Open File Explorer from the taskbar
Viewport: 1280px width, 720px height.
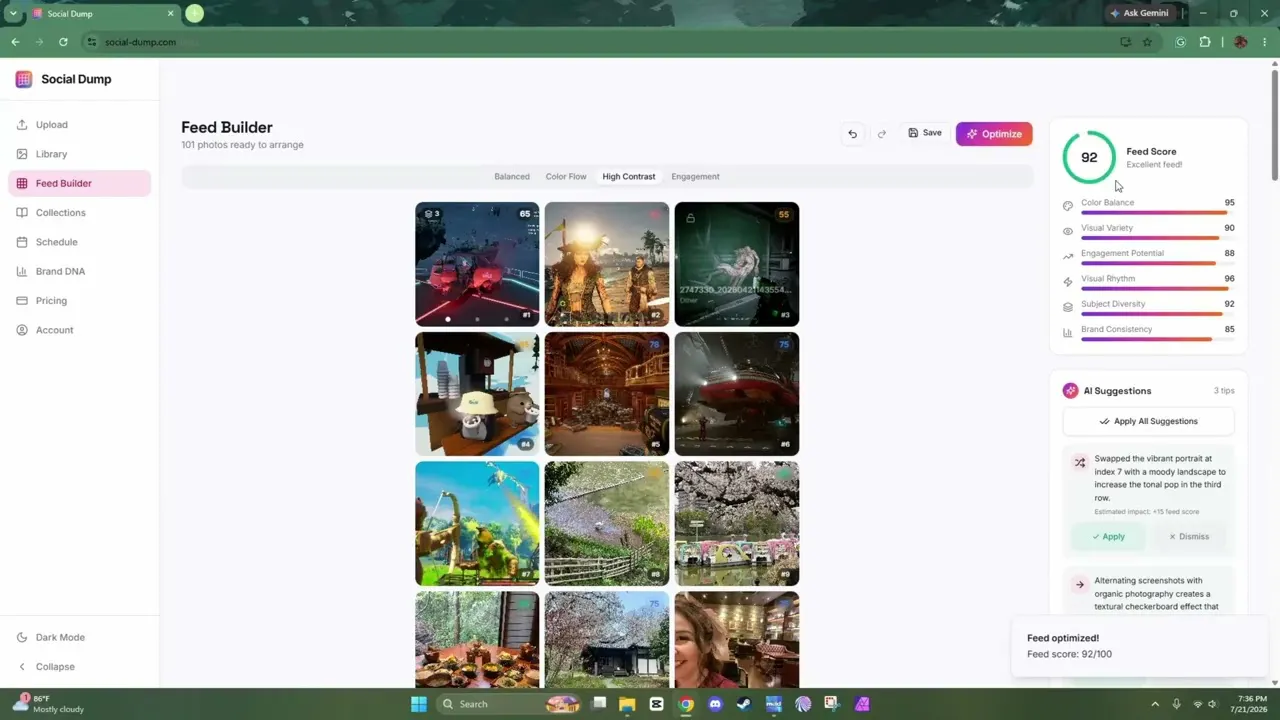click(x=627, y=704)
